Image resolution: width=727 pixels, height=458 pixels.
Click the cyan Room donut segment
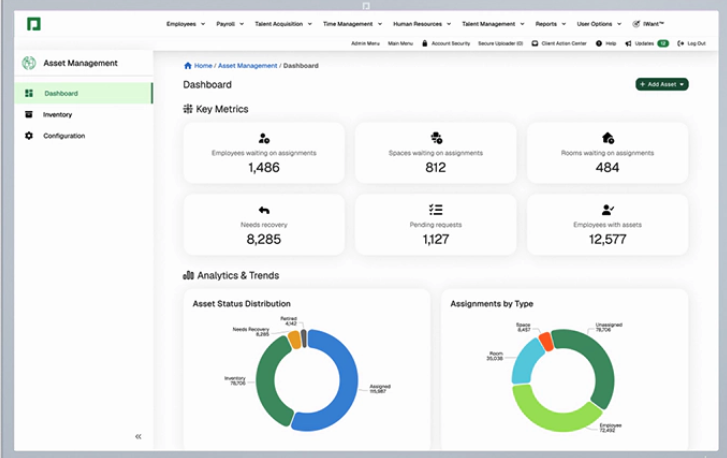(526, 362)
